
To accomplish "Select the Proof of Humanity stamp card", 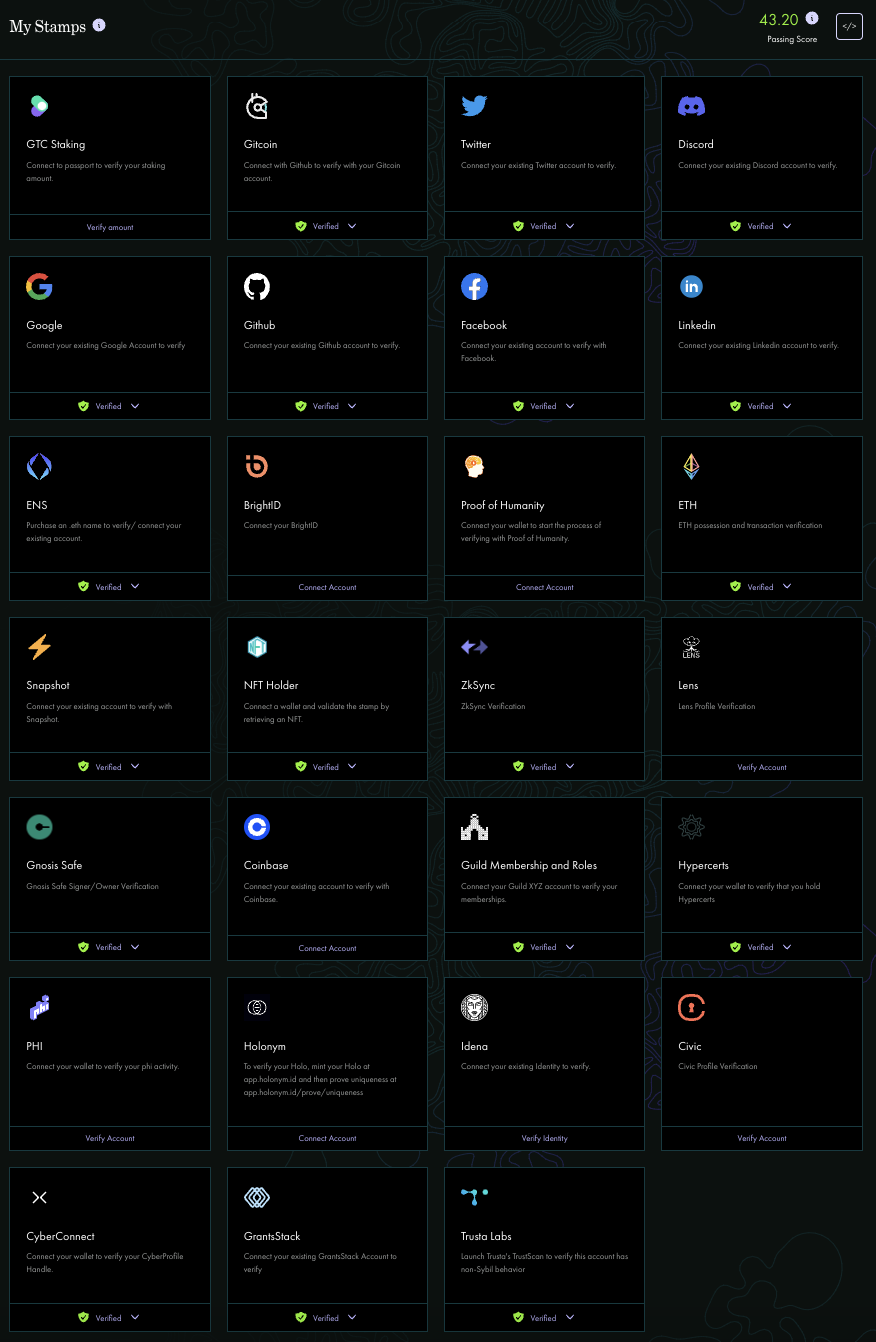I will (x=545, y=518).
